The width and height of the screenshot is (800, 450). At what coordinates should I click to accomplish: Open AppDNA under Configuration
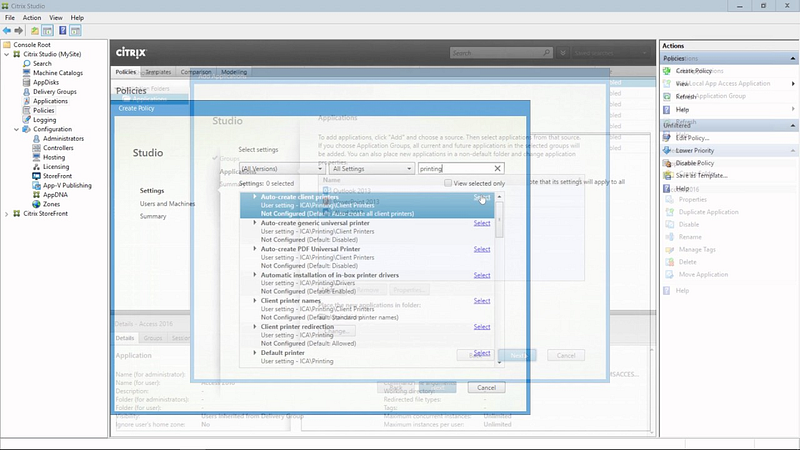[55, 195]
